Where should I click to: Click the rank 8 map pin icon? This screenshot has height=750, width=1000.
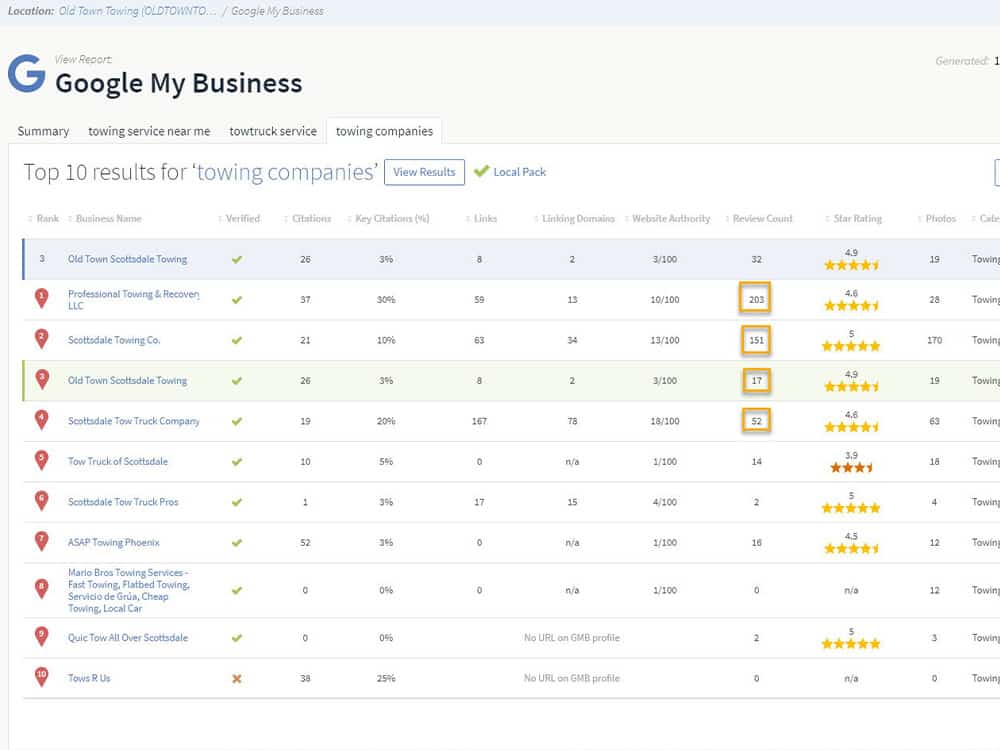coord(41,588)
